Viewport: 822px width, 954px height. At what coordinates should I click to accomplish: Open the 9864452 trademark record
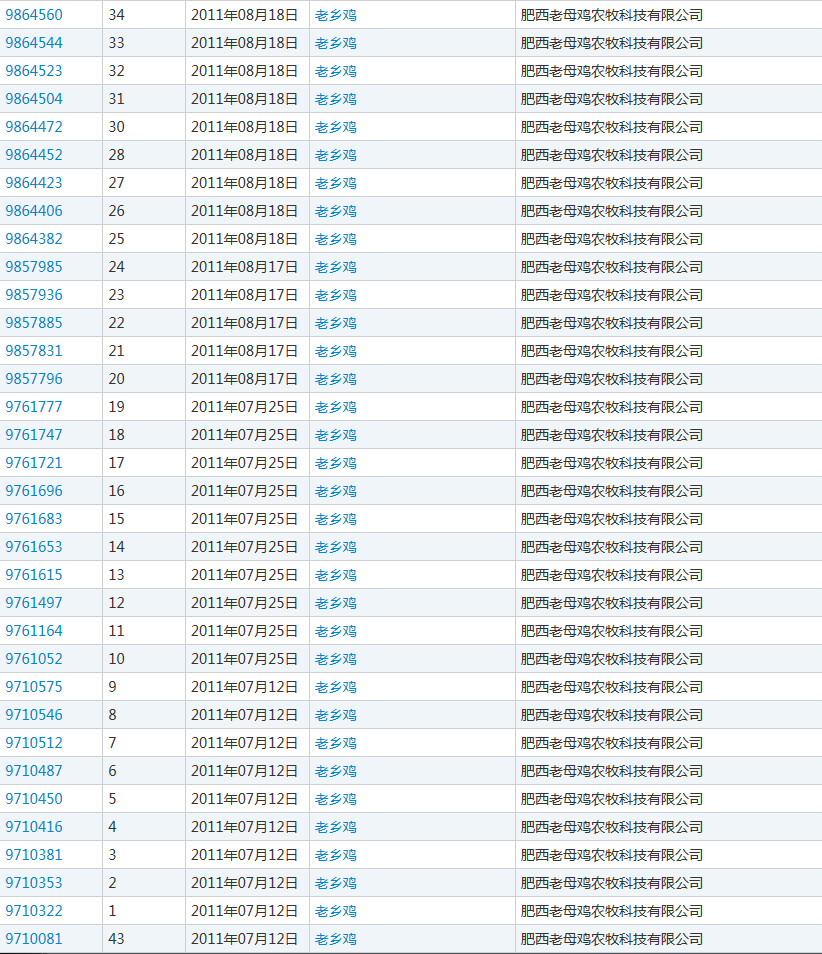(x=34, y=155)
